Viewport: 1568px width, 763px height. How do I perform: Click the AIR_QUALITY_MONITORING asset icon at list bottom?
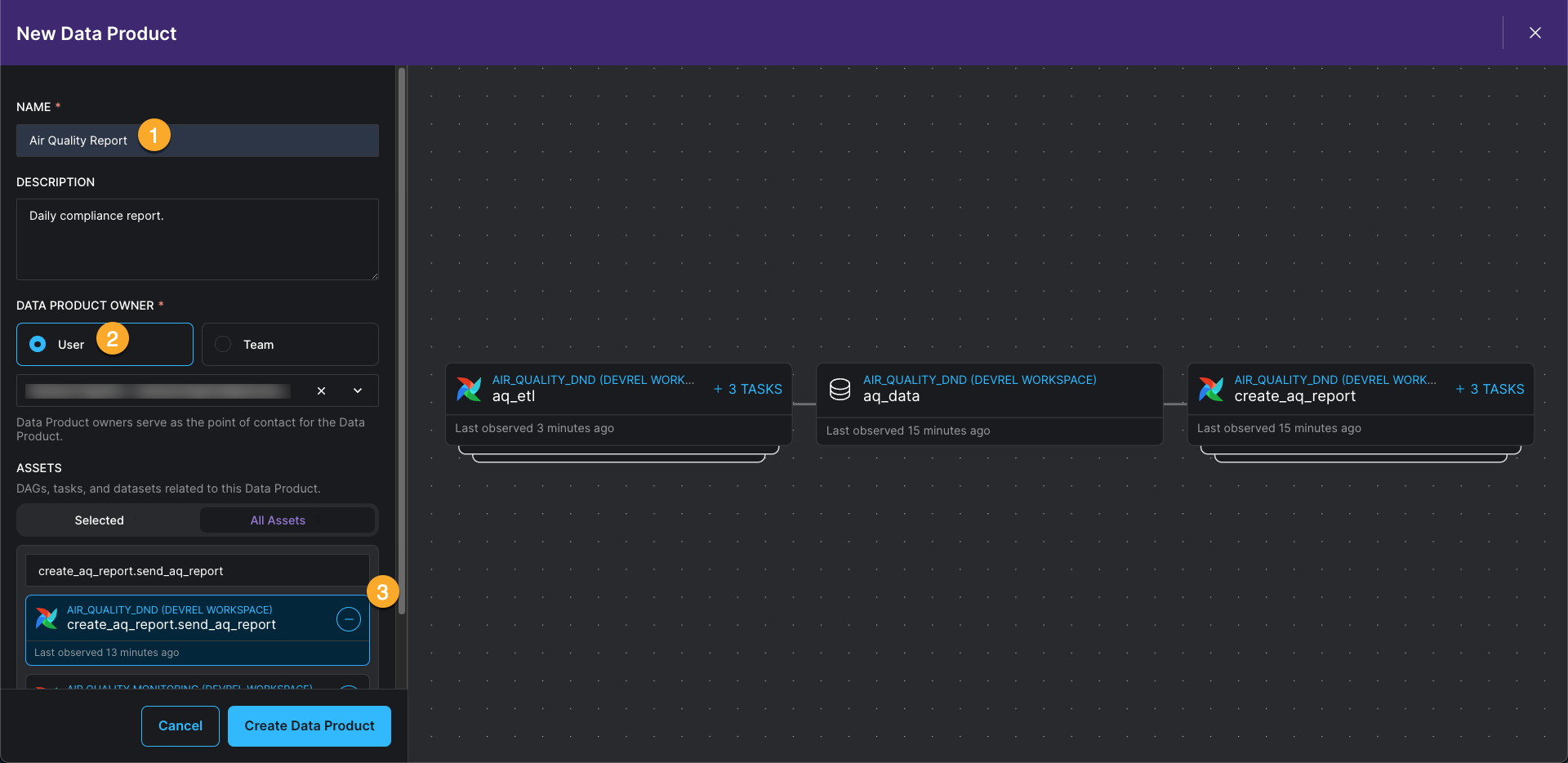coord(47,689)
